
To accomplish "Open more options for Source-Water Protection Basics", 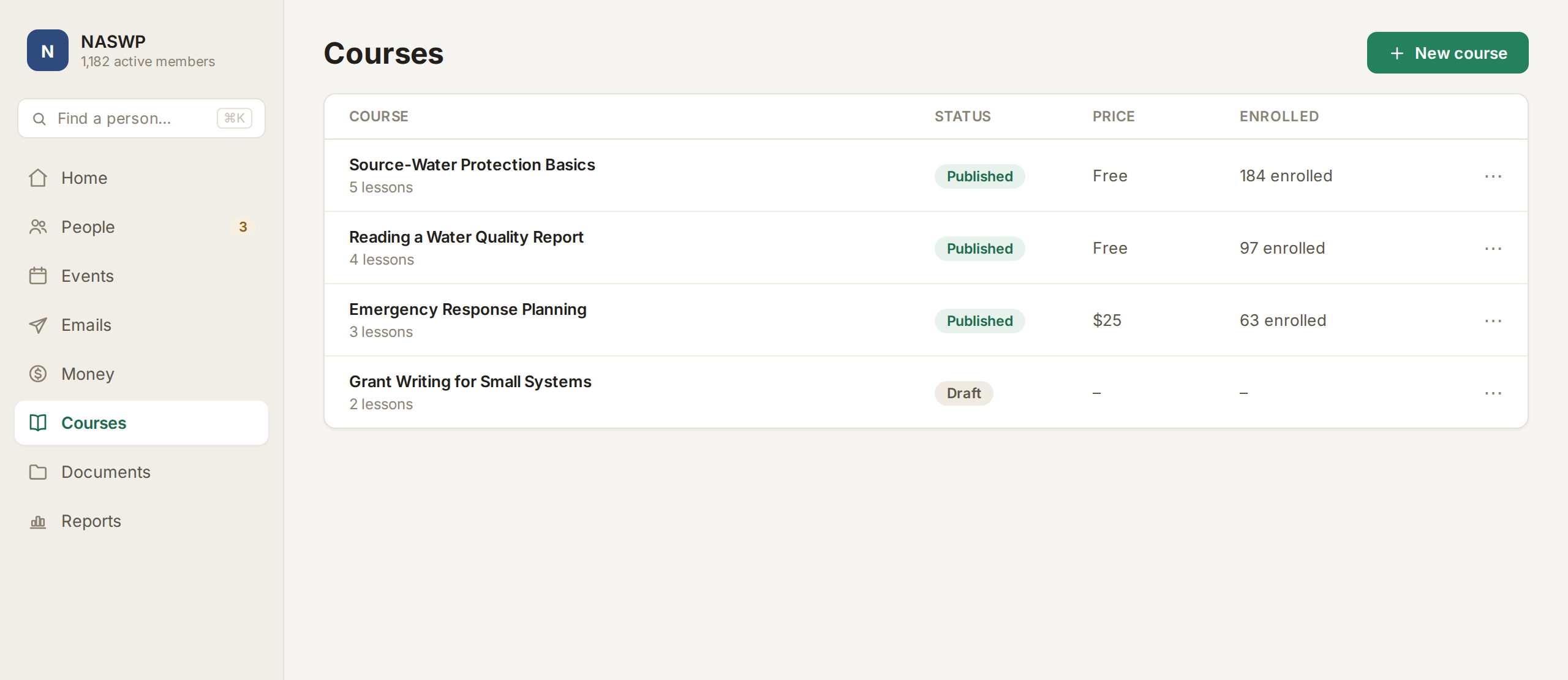I will point(1493,176).
